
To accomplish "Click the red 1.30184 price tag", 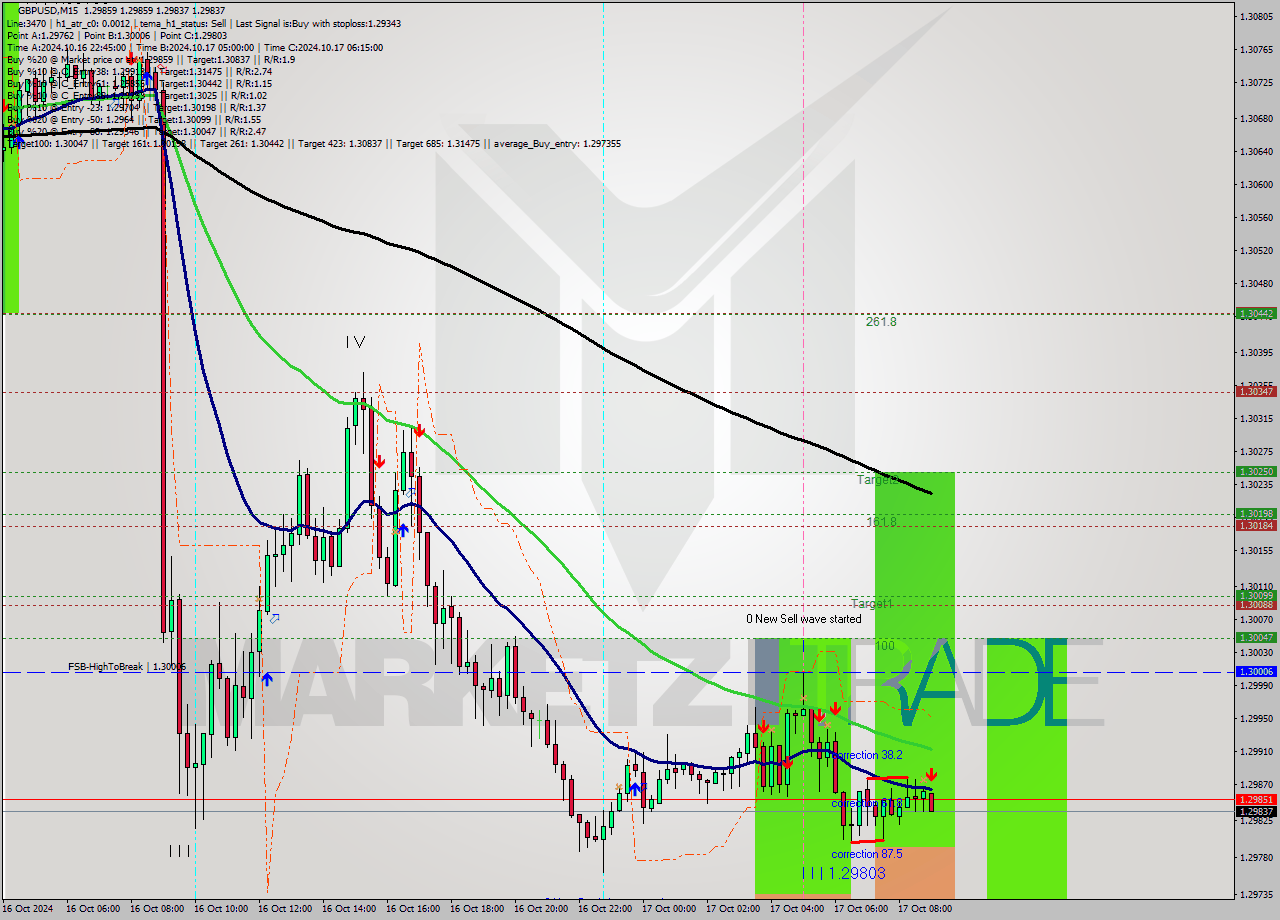I will 1255,525.
